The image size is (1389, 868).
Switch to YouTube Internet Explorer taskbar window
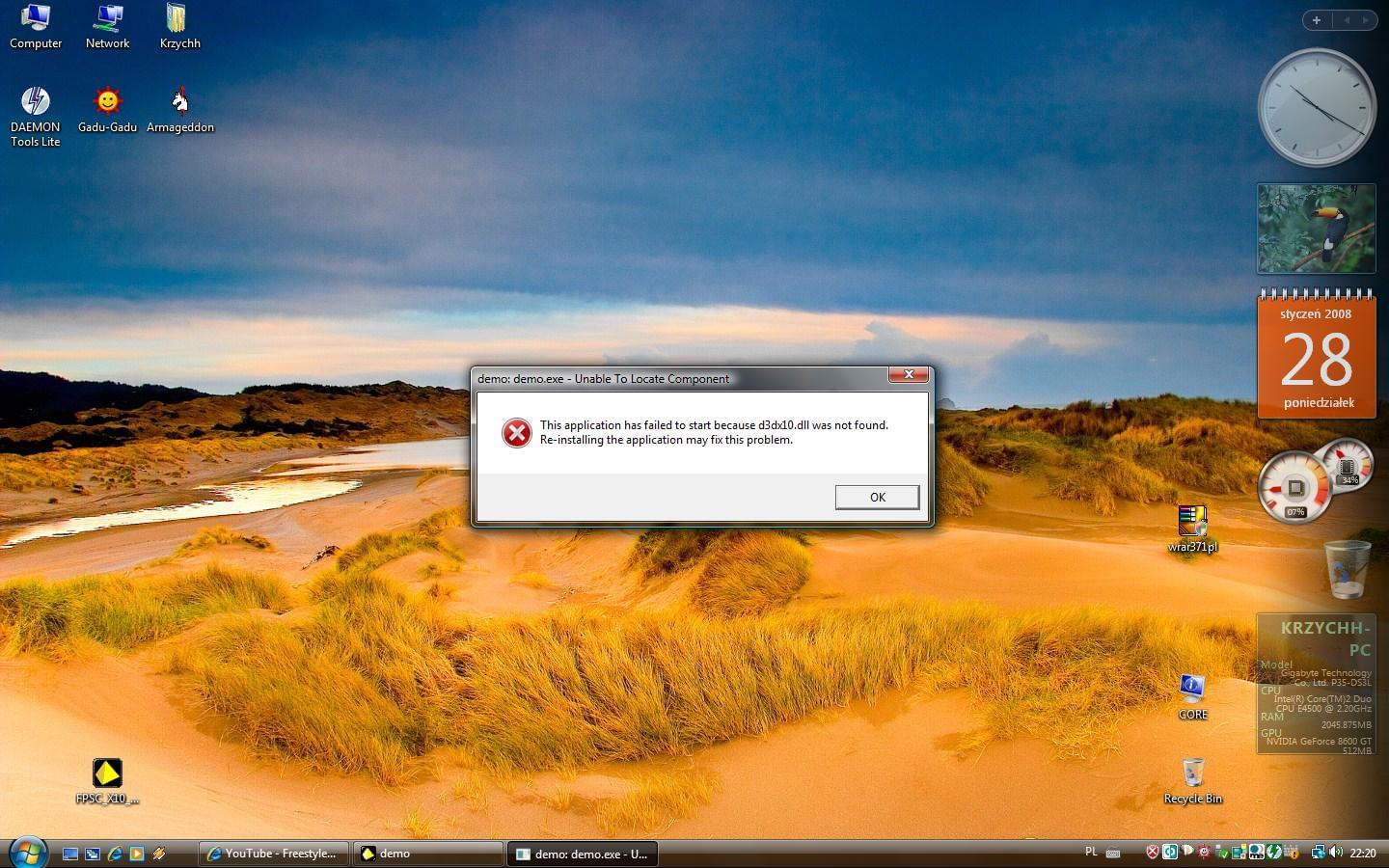[273, 854]
